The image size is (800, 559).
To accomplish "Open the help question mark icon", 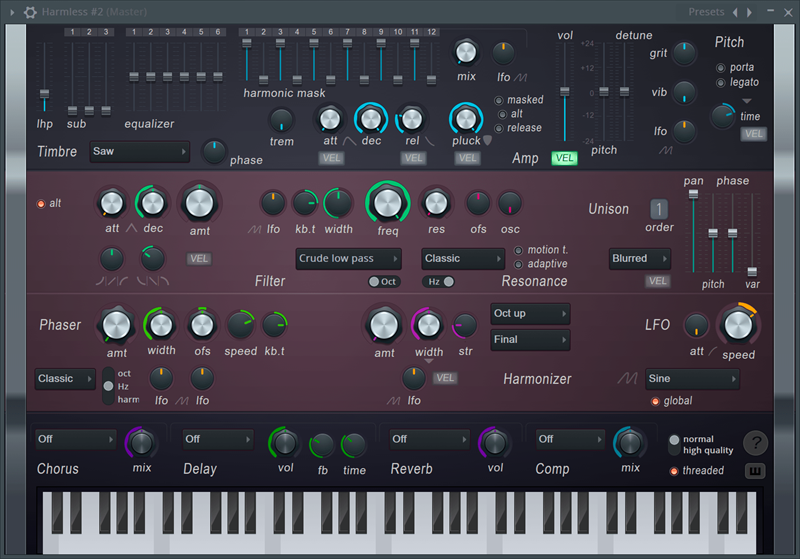I will click(756, 443).
